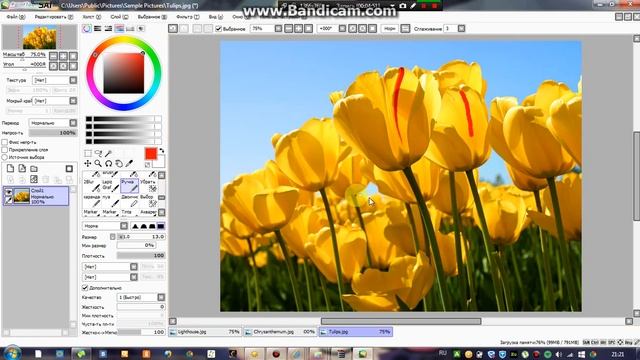Select the Убрать eraser brush
The width and height of the screenshot is (640, 360).
[148, 186]
